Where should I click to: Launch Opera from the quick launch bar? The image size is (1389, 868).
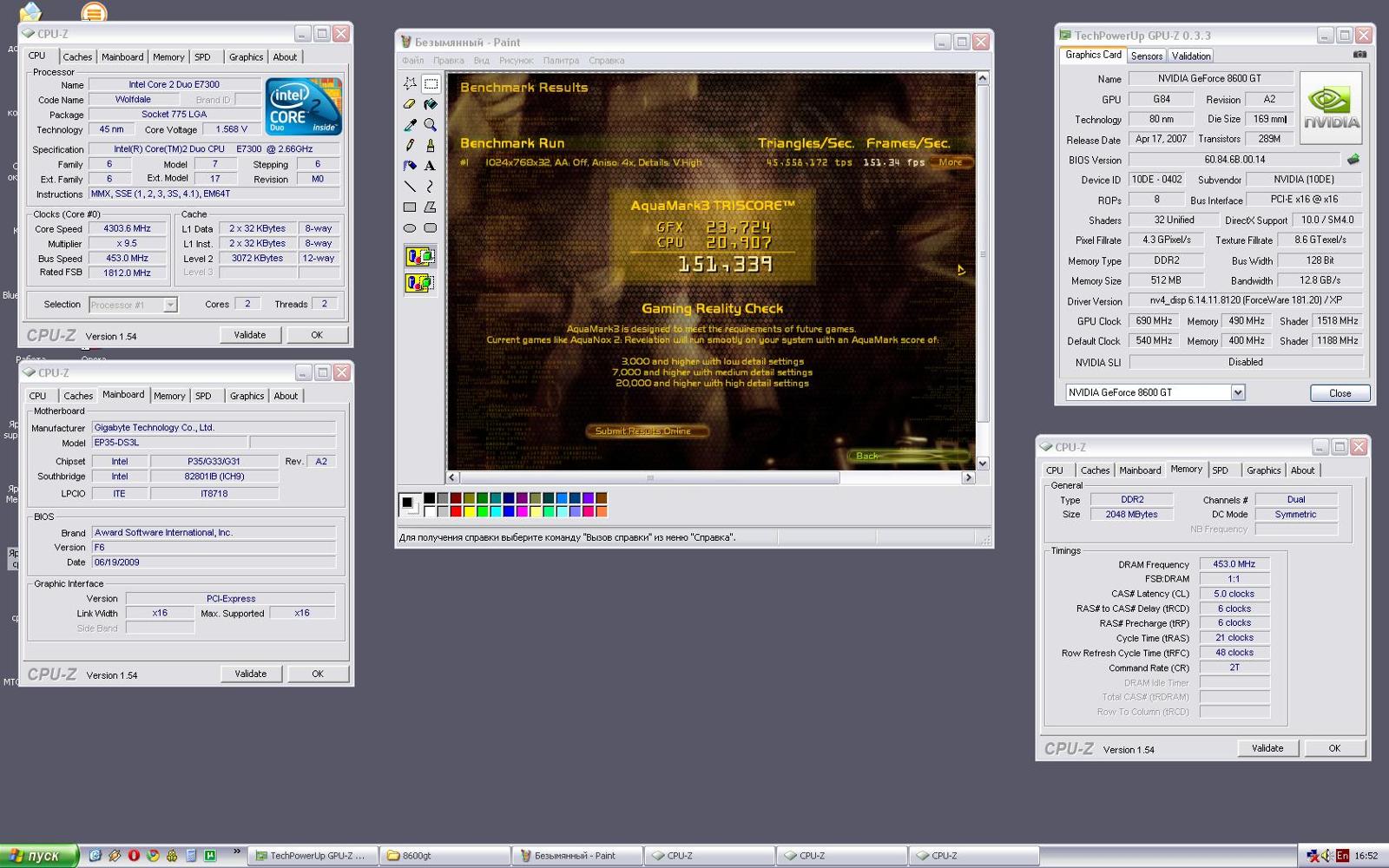click(134, 855)
